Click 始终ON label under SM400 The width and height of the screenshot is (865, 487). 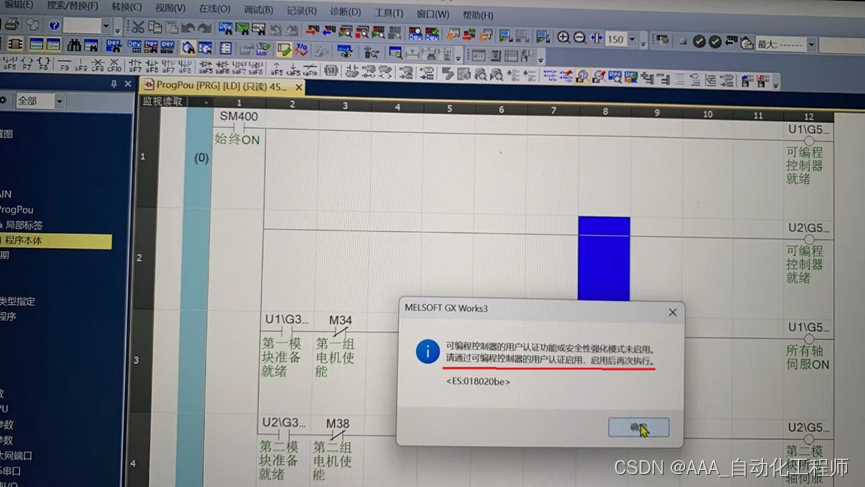237,140
